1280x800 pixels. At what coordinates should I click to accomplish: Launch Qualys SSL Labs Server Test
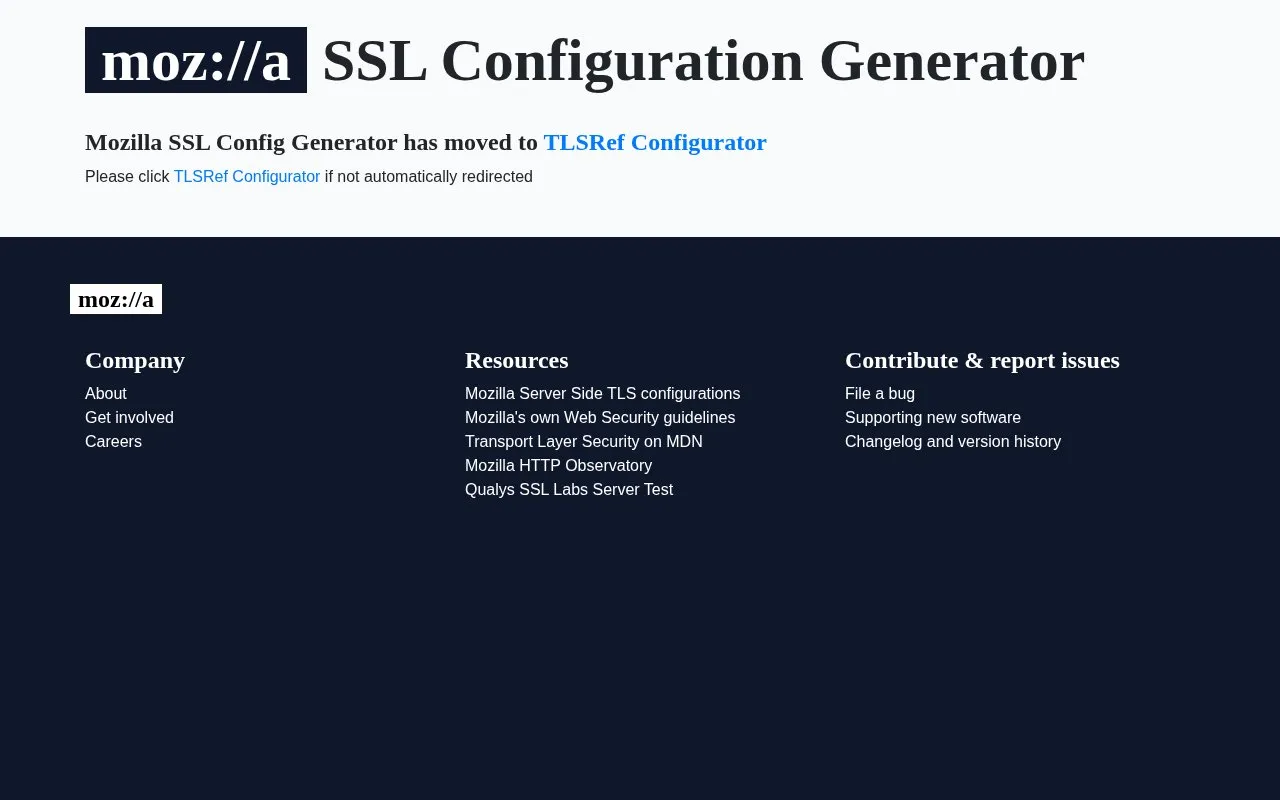click(x=569, y=489)
